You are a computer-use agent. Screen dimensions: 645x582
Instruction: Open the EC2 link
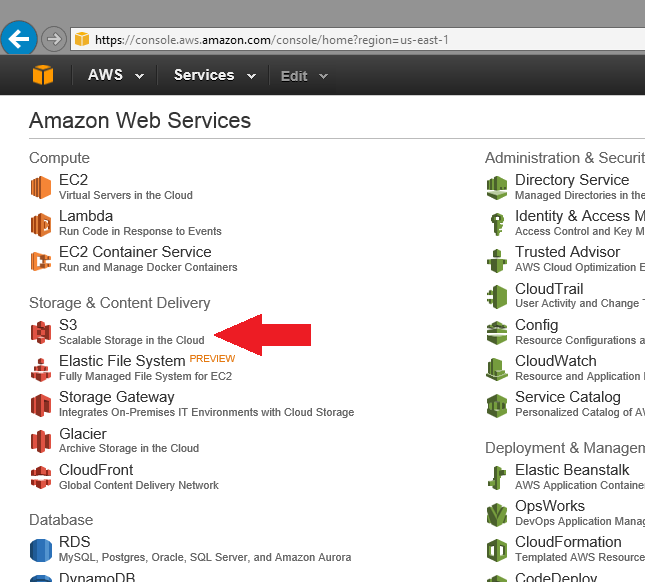click(73, 180)
